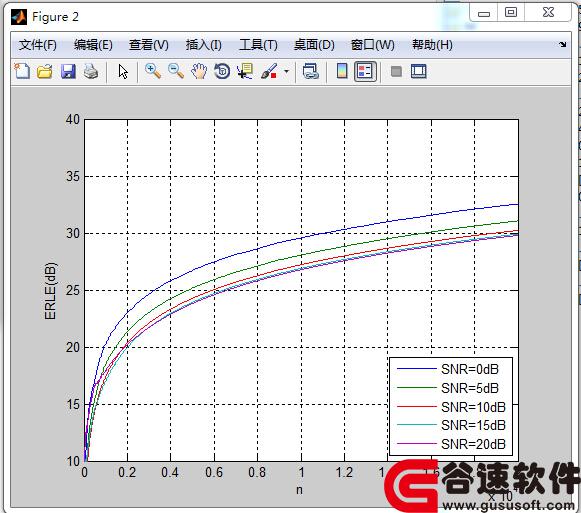Toggle the Insert Legend button

point(365,72)
